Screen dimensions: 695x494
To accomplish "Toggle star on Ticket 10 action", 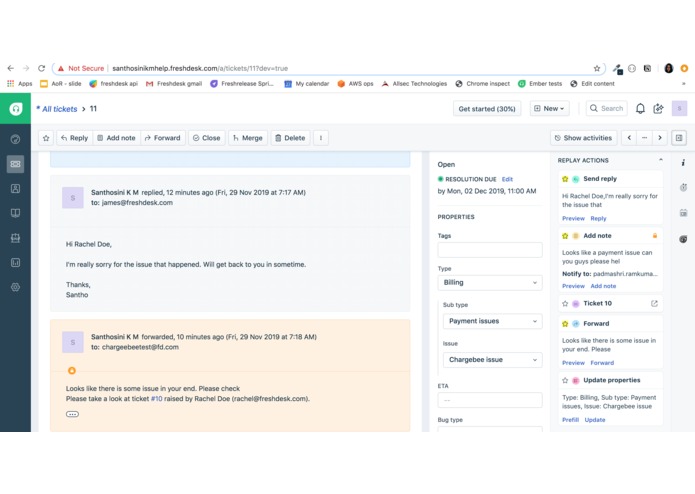I will click(565, 303).
